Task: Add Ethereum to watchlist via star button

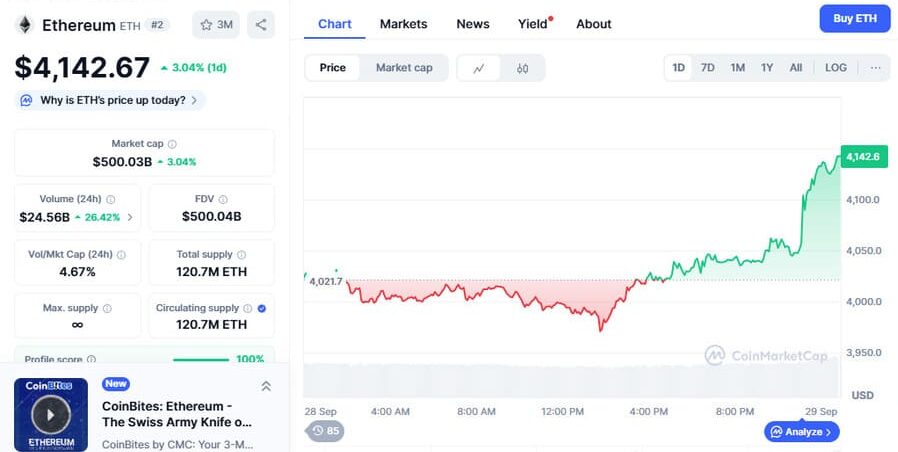Action: pos(216,25)
